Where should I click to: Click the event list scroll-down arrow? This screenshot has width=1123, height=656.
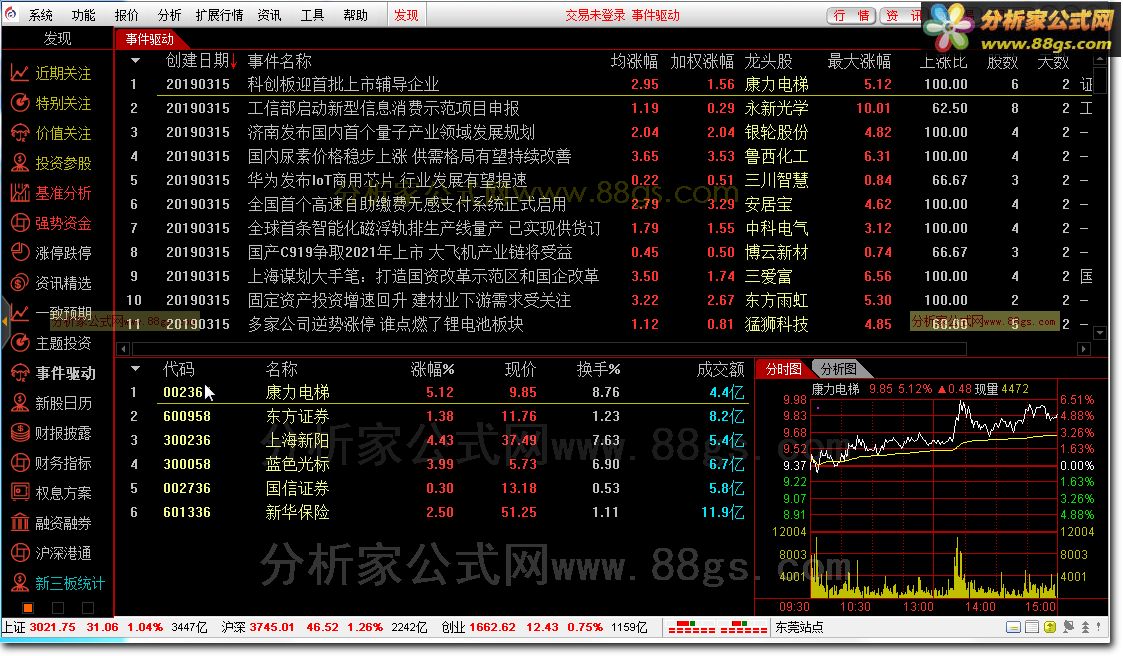(1101, 332)
